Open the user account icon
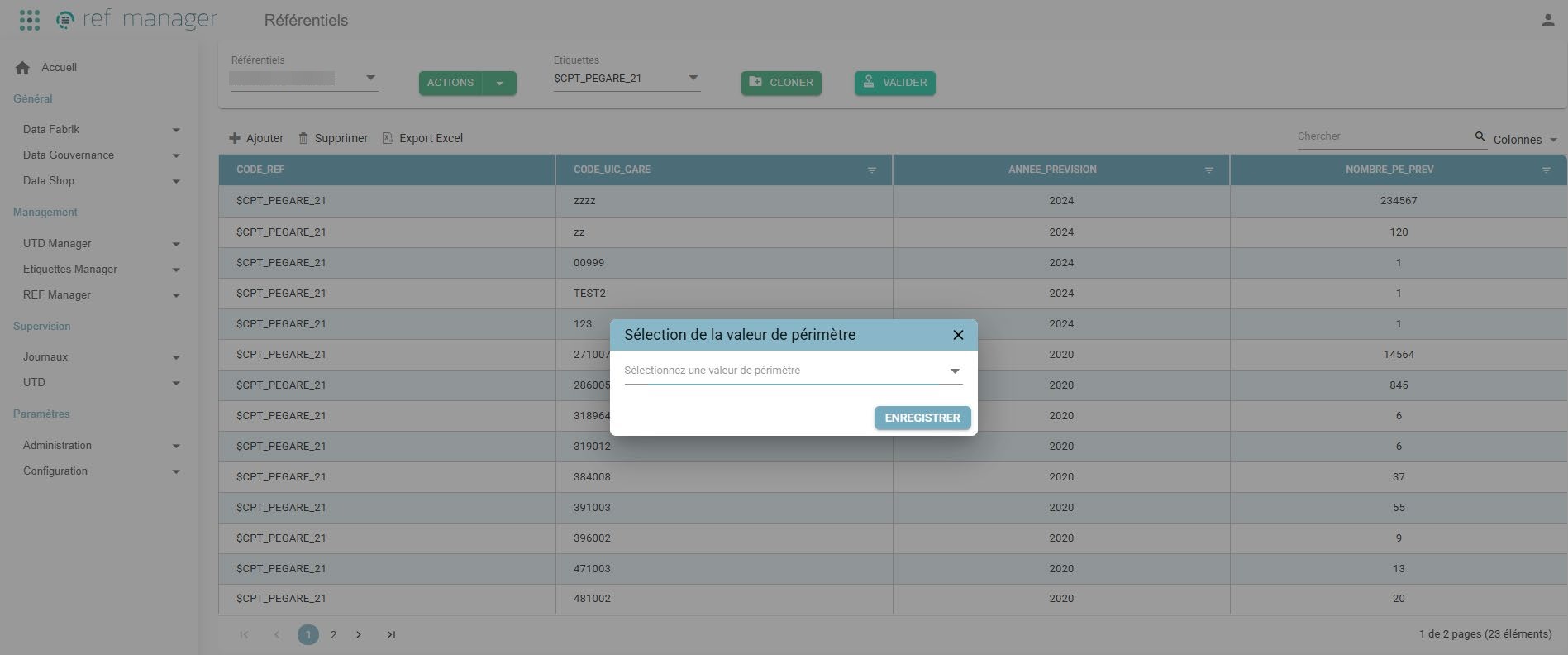 pos(1547,20)
